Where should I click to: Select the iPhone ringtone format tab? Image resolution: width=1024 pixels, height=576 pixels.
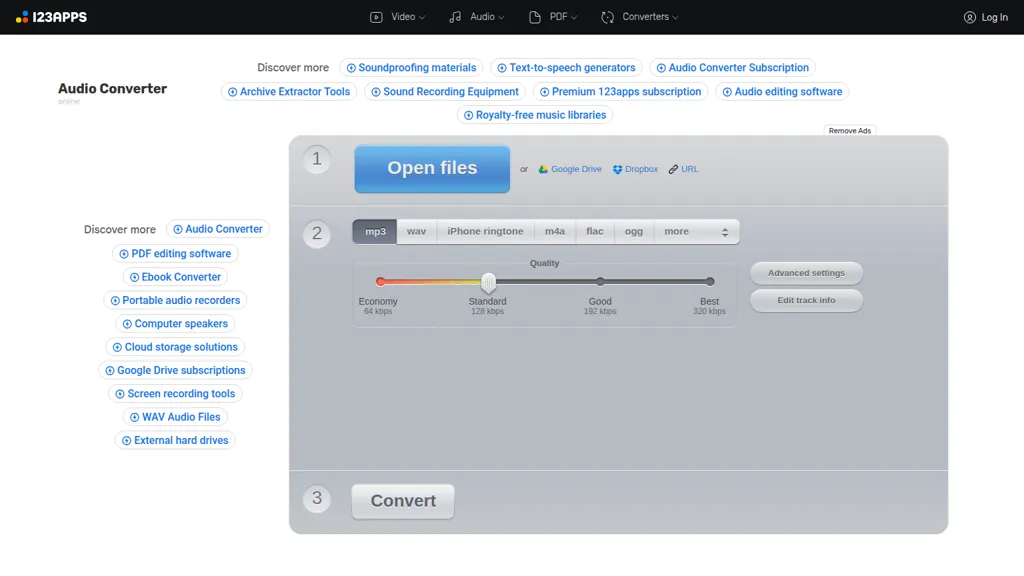point(485,232)
